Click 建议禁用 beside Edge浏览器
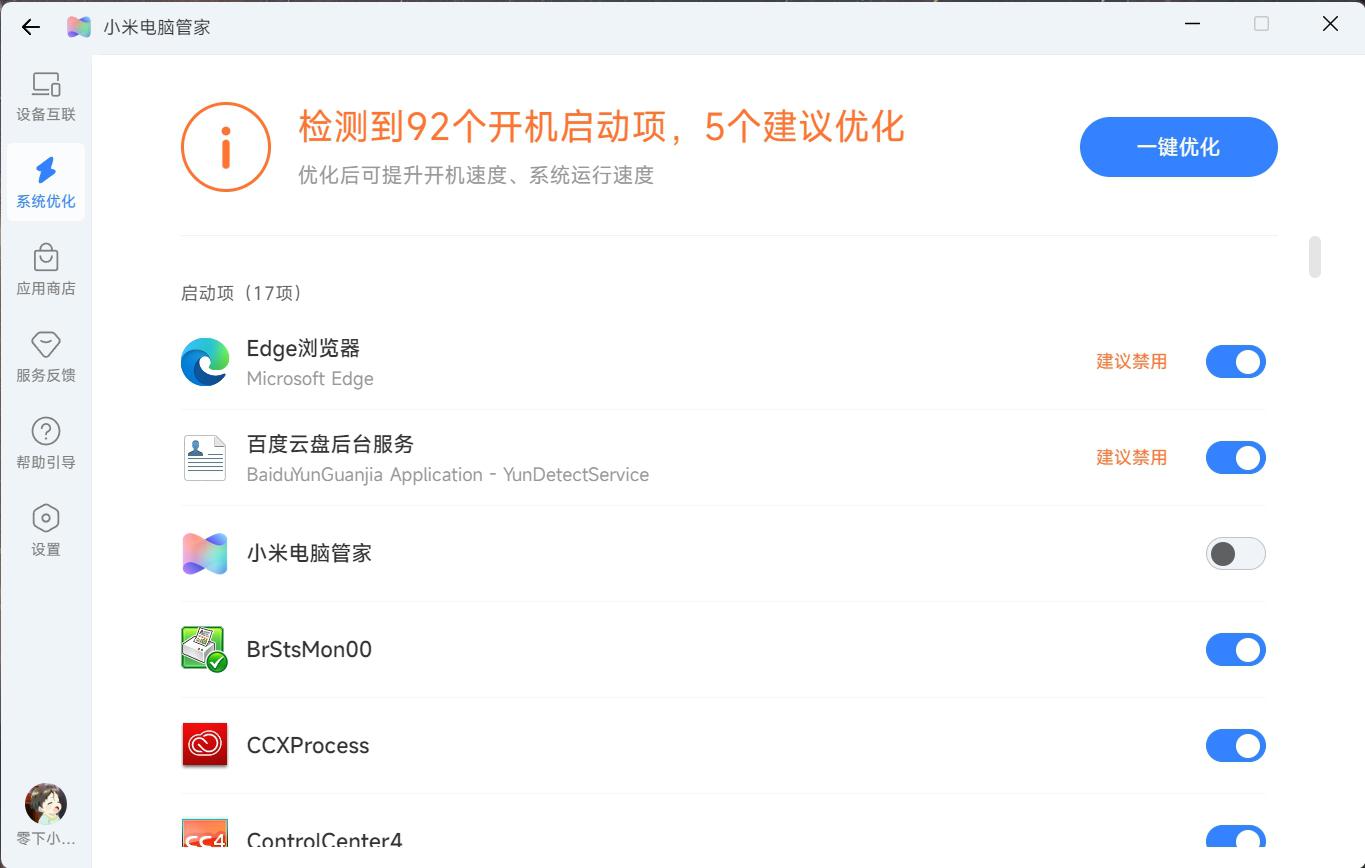Viewport: 1365px width, 868px height. pos(1132,362)
